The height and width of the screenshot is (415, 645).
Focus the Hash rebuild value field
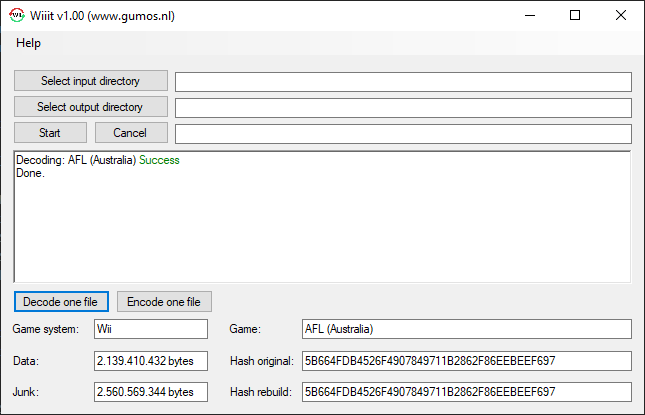coord(467,391)
